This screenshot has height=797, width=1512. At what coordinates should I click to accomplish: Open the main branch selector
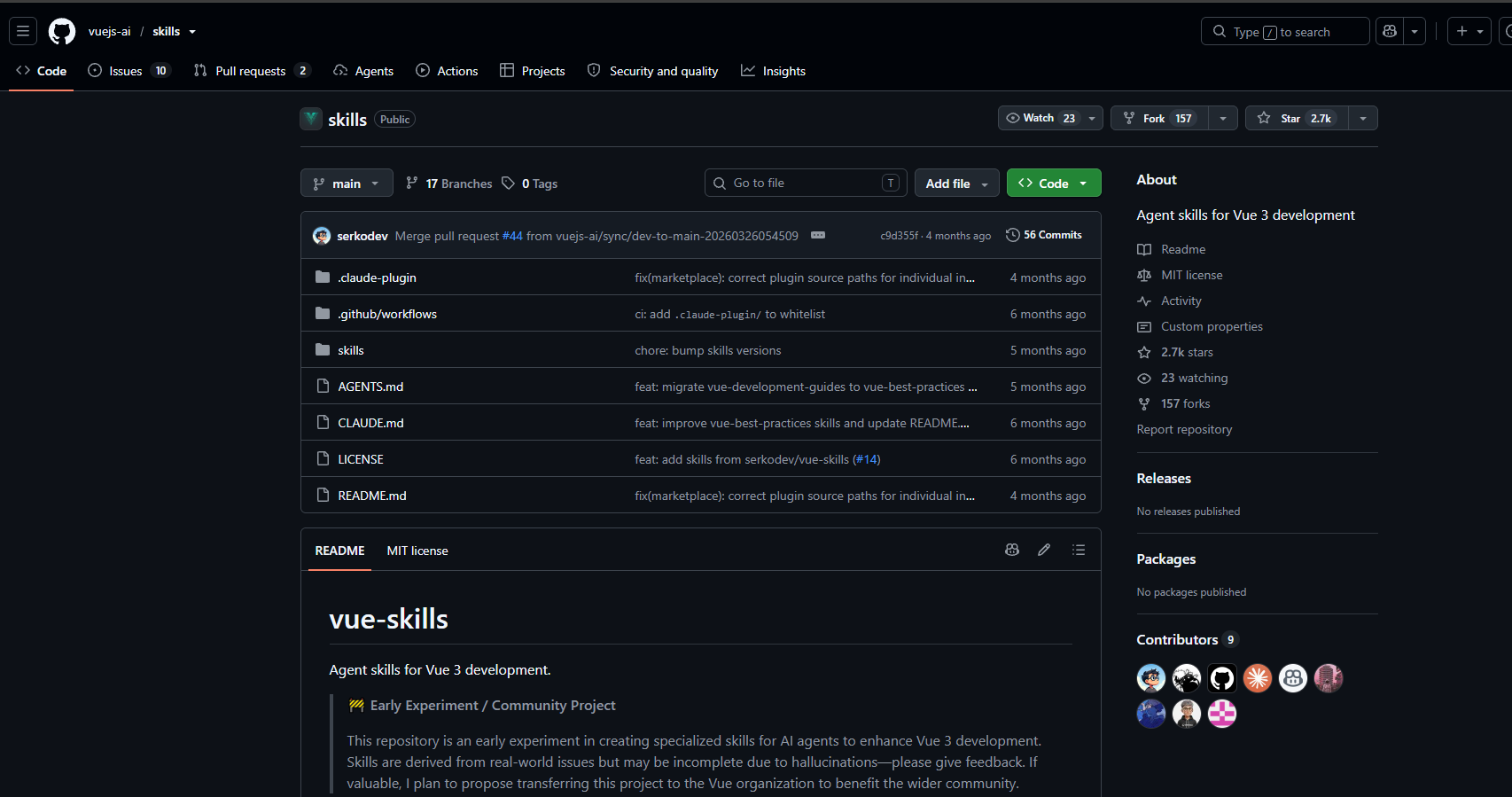347,183
